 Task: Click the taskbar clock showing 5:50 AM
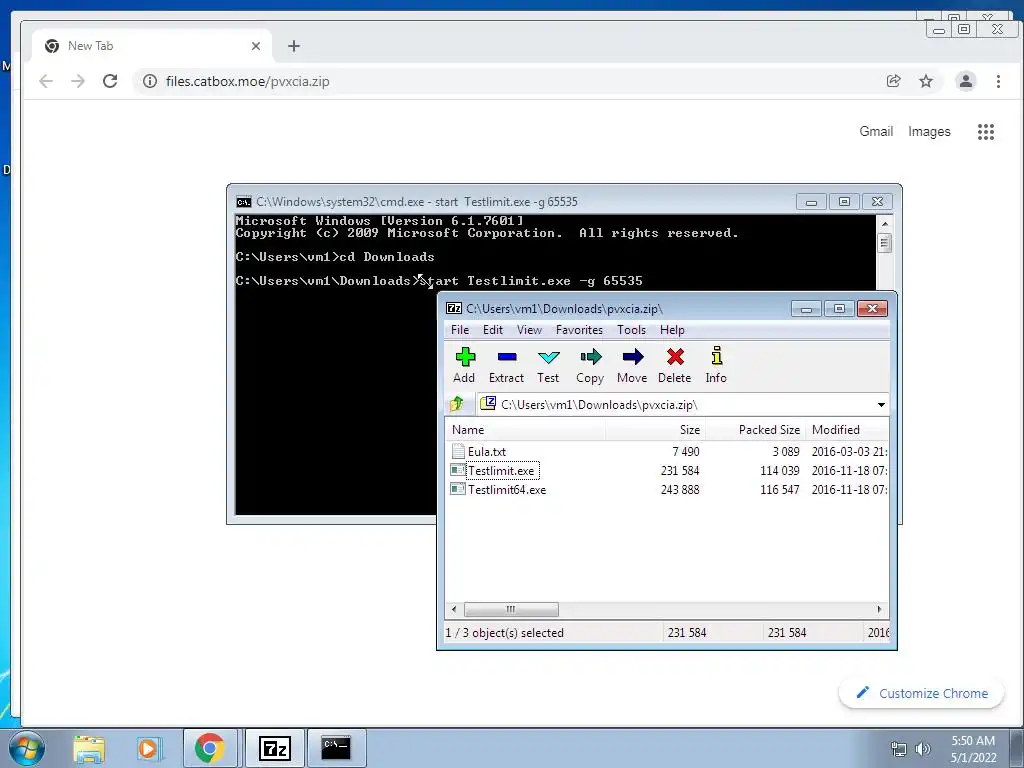973,749
